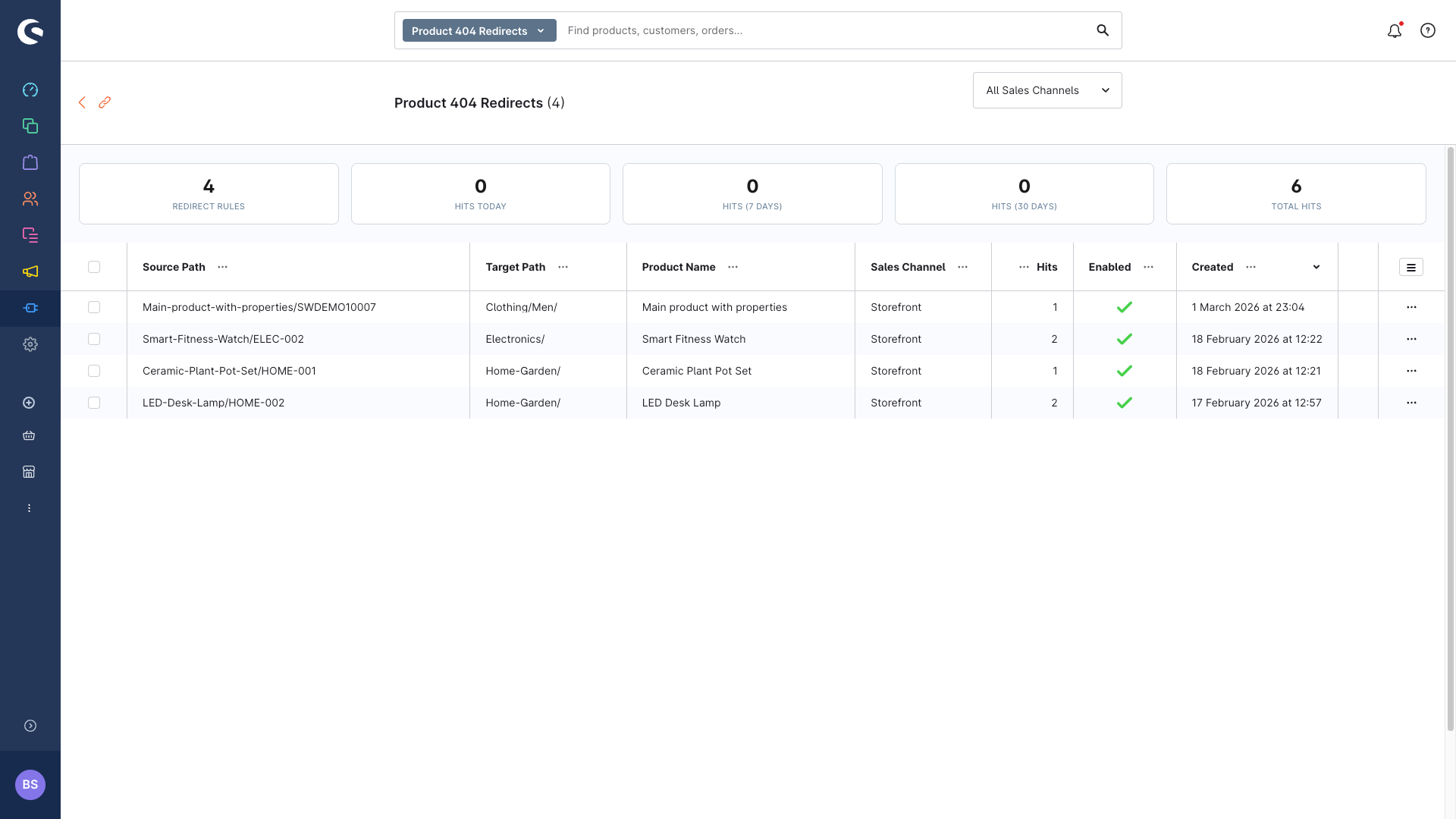Open the Dashboard via the gauge icon
The image size is (1456, 819).
tap(30, 89)
